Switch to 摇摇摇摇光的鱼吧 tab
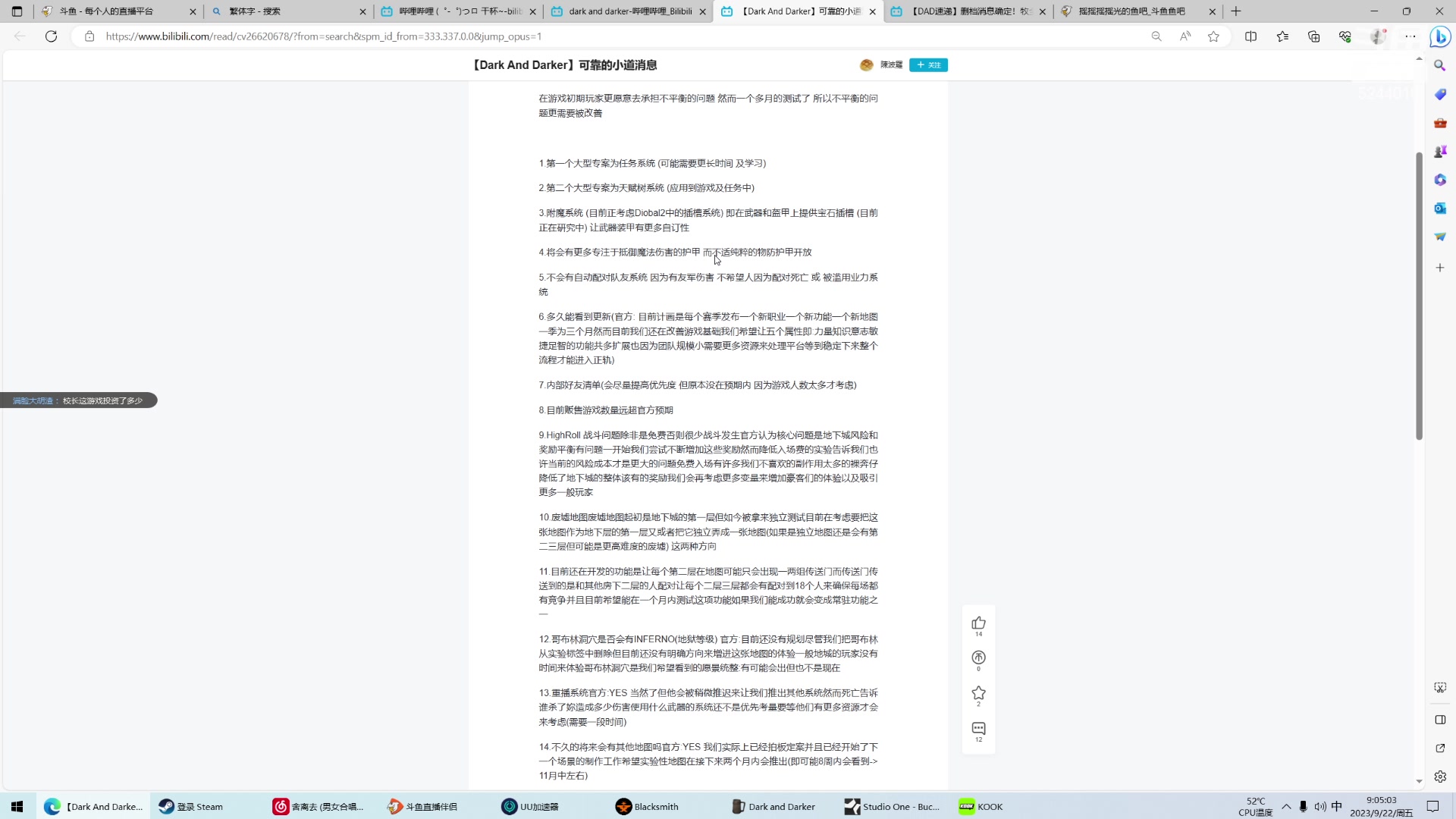The image size is (1456, 819). (x=1137, y=11)
